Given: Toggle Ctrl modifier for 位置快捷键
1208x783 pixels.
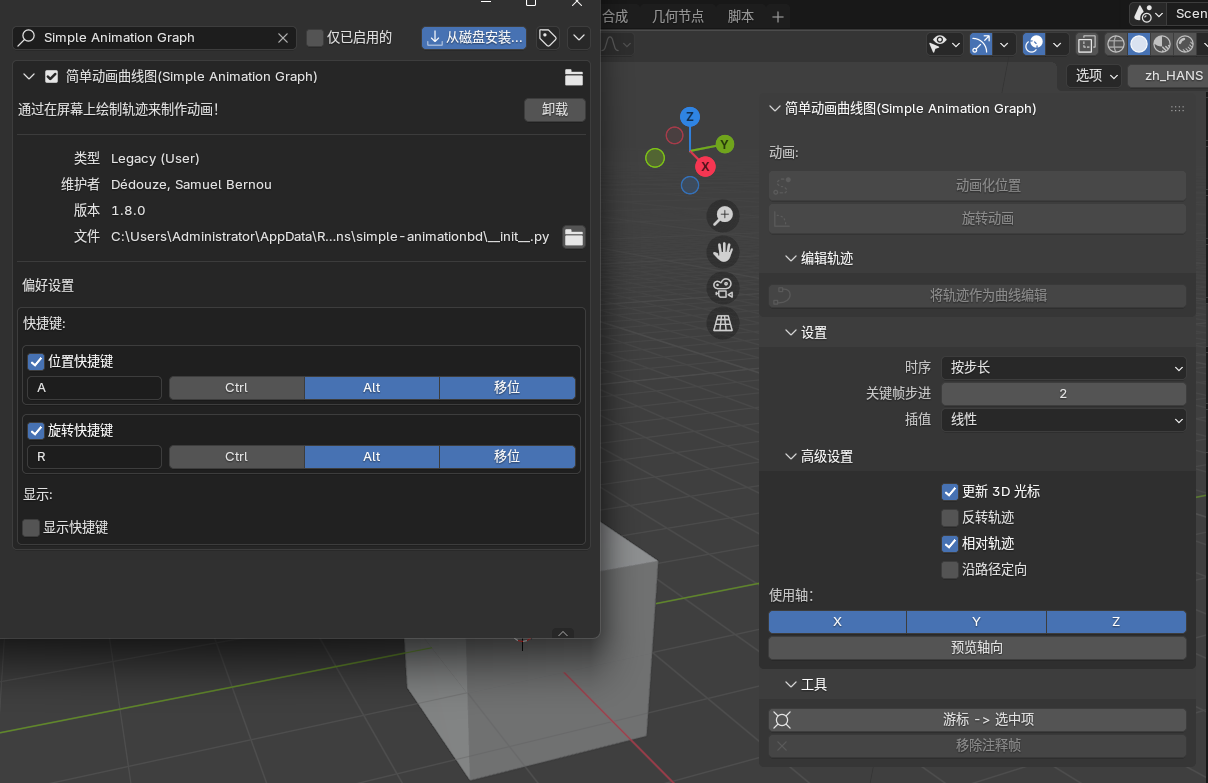Looking at the screenshot, I should point(236,388).
